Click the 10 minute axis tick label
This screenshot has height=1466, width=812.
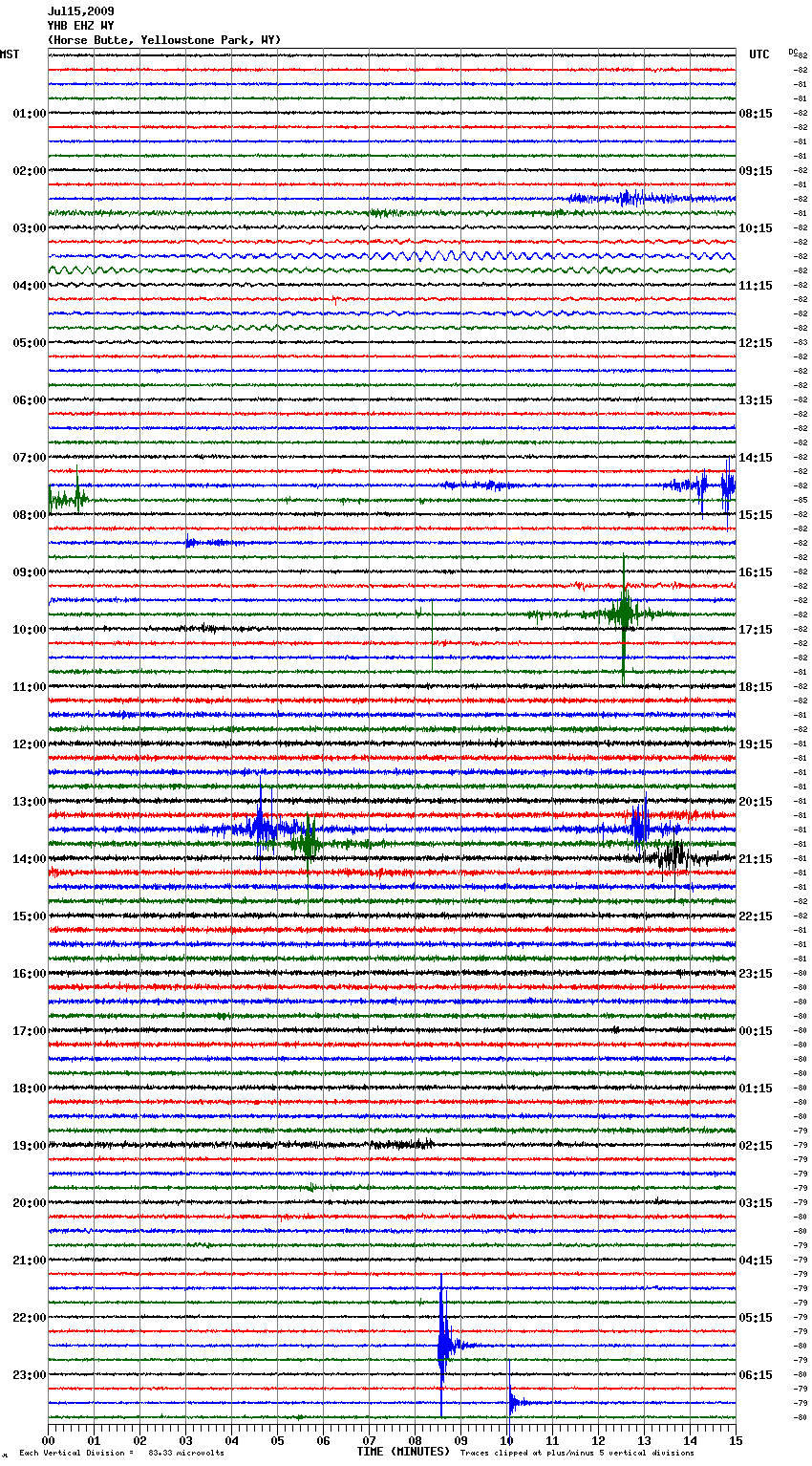pos(506,1440)
